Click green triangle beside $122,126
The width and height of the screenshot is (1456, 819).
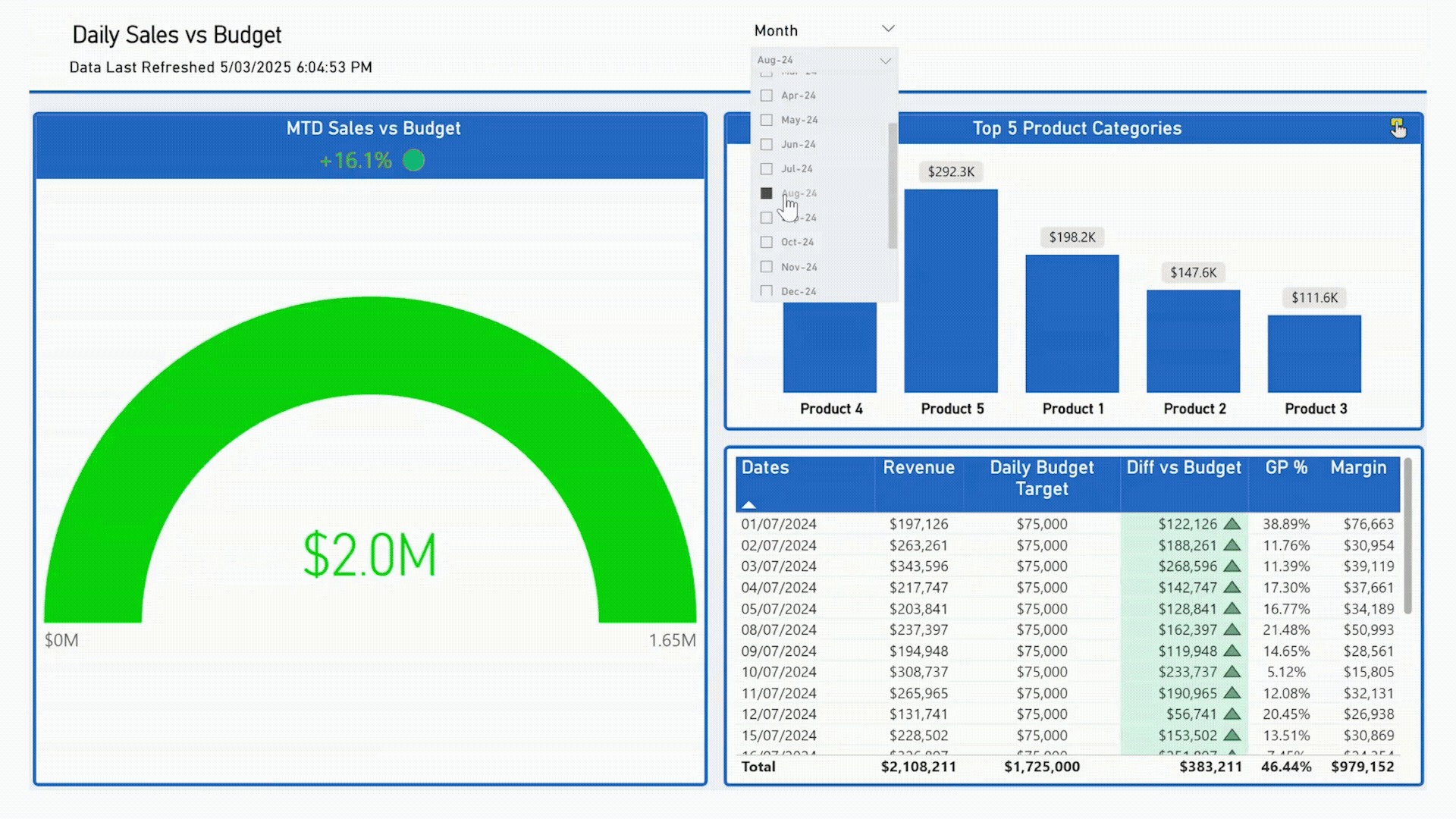click(x=1232, y=524)
